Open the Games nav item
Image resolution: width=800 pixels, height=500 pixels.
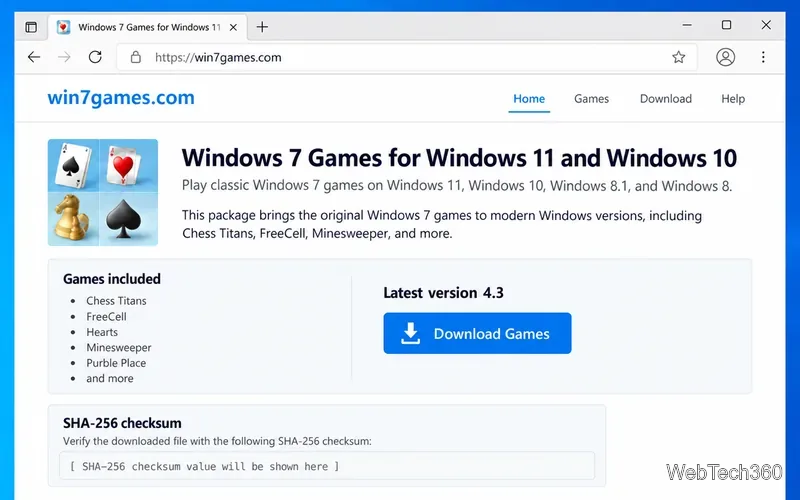tap(591, 98)
